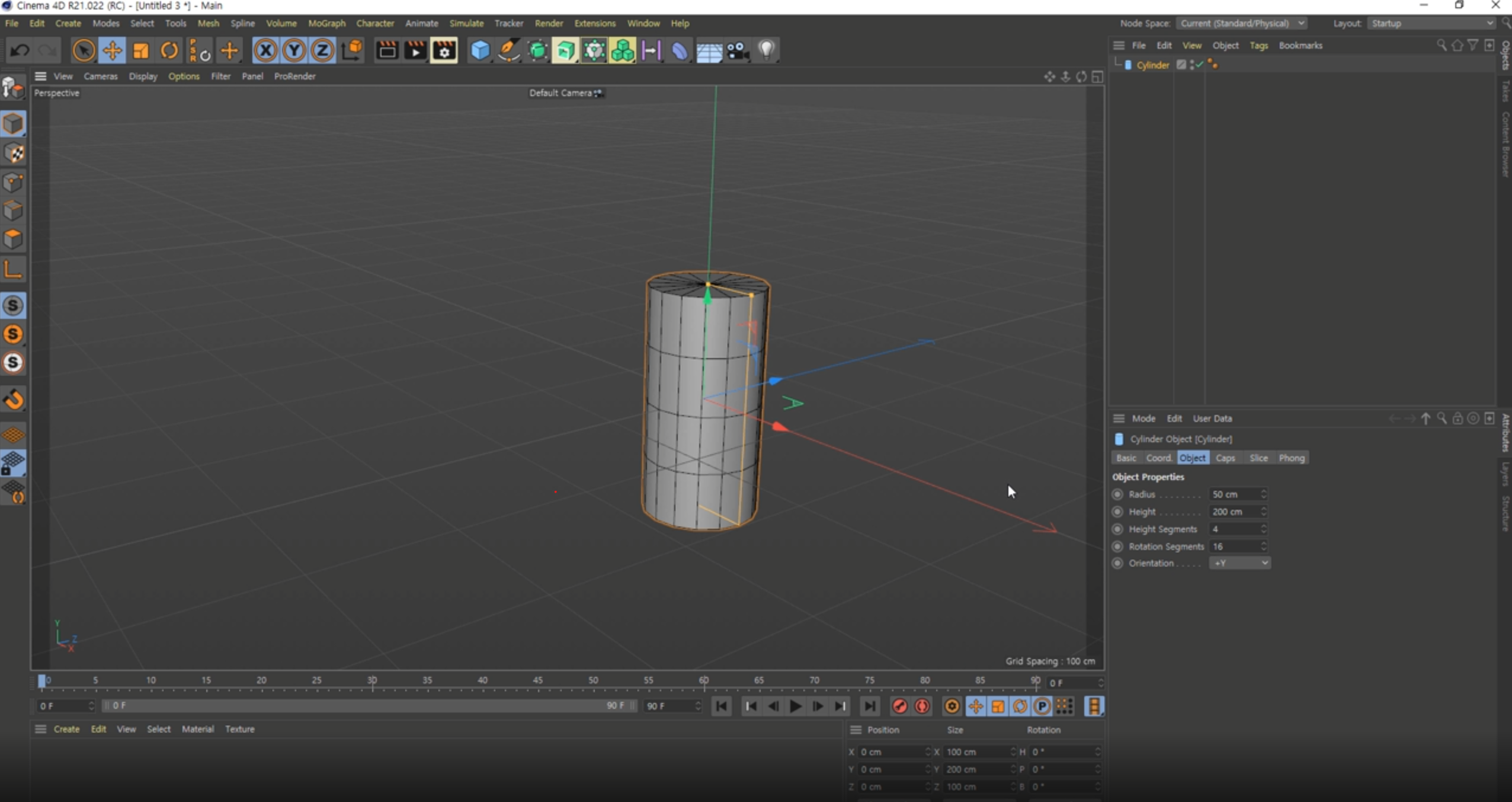Click the Record Active Objects button
This screenshot has height=802, width=1512.
coord(899,706)
